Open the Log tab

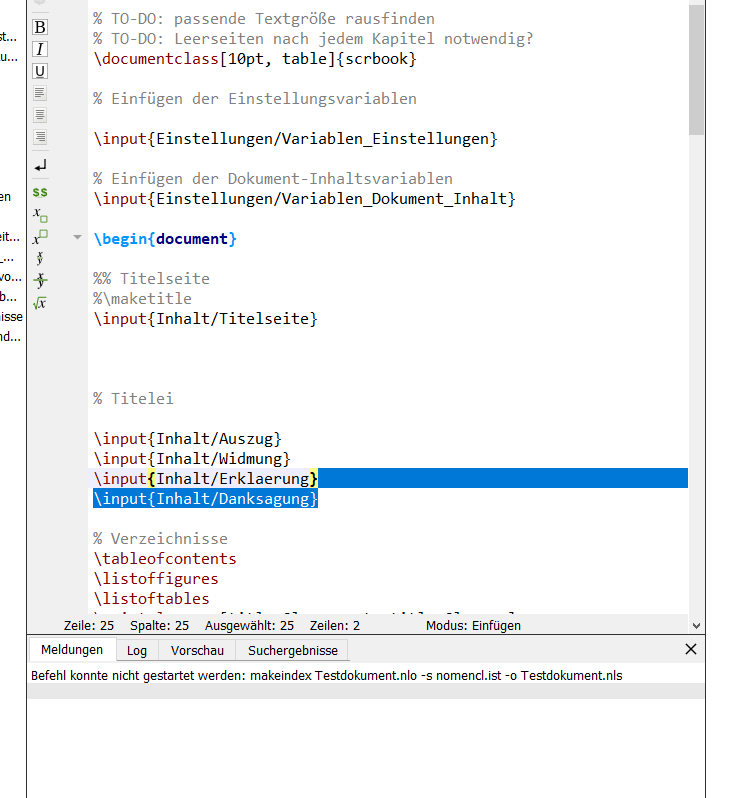point(137,650)
